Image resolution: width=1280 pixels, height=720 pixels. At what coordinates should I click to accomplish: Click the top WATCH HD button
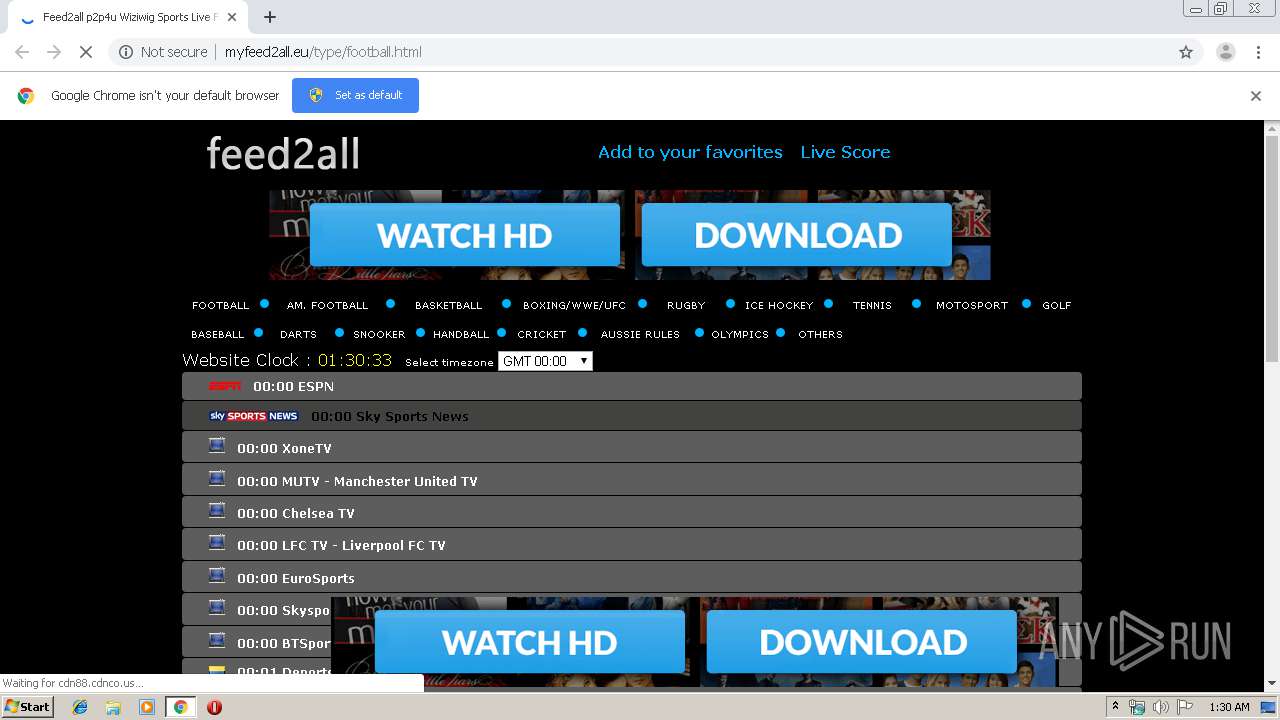tap(465, 235)
